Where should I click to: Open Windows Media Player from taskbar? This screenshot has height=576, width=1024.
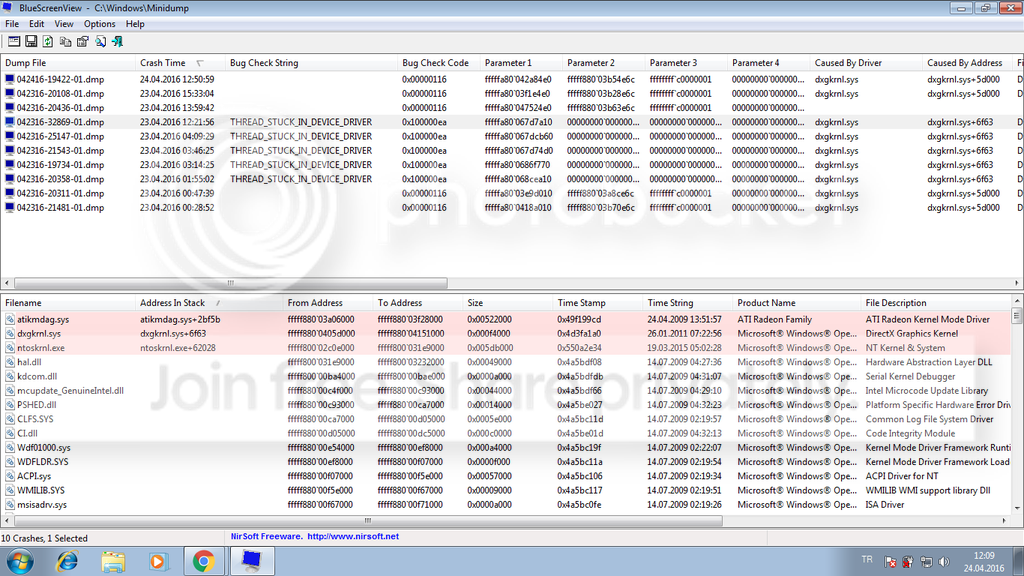pyautogui.click(x=158, y=562)
